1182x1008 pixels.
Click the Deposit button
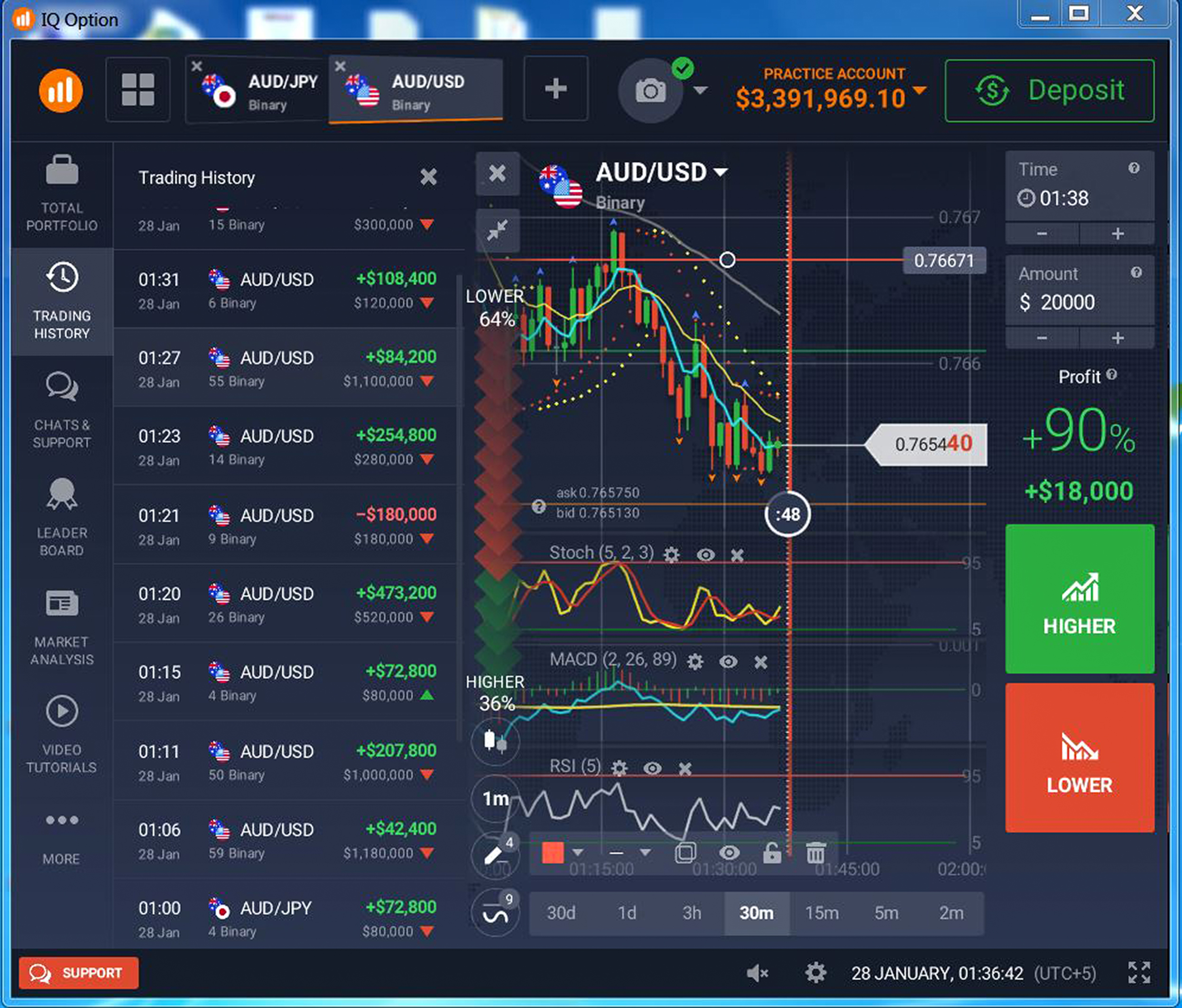(1049, 91)
